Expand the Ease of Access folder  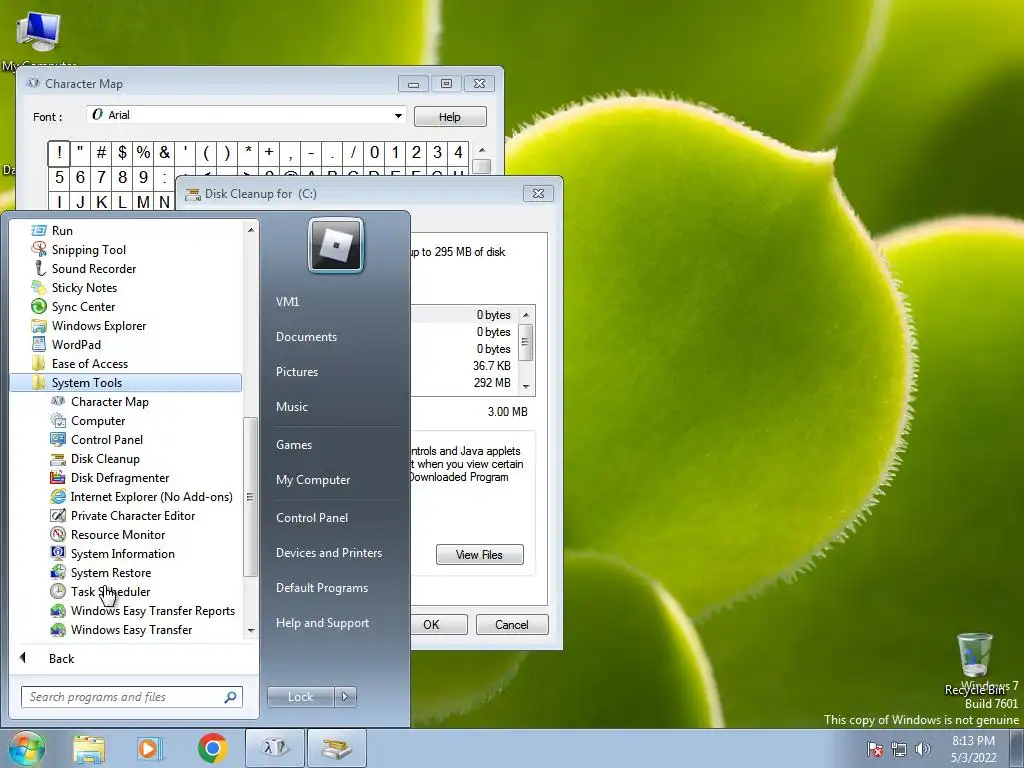125,364
